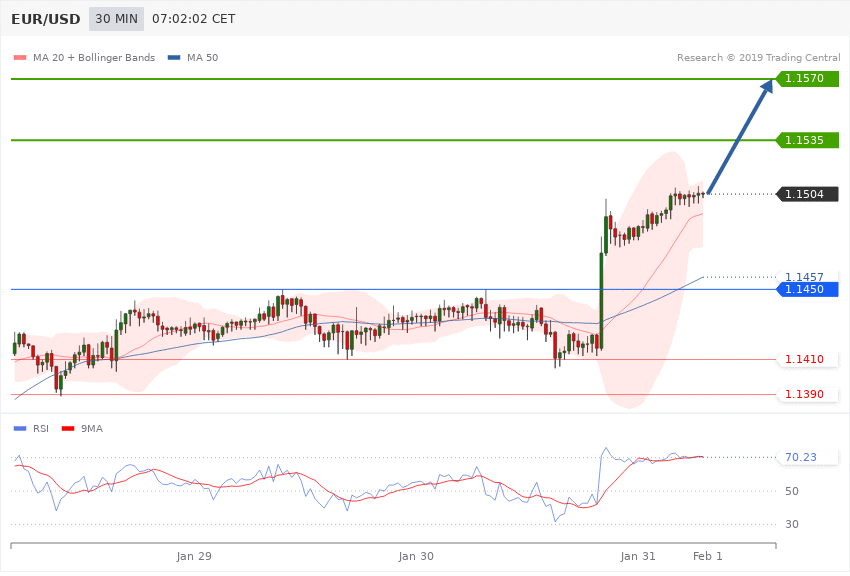Click the 1.1450 pivot level tag
The width and height of the screenshot is (850, 576).
pyautogui.click(x=807, y=289)
